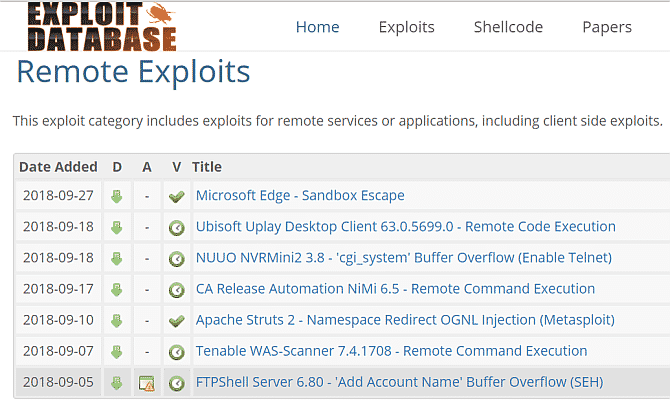Click verified checkmark for Apache Struts 2
Image resolution: width=670 pixels, height=401 pixels.
[176, 321]
